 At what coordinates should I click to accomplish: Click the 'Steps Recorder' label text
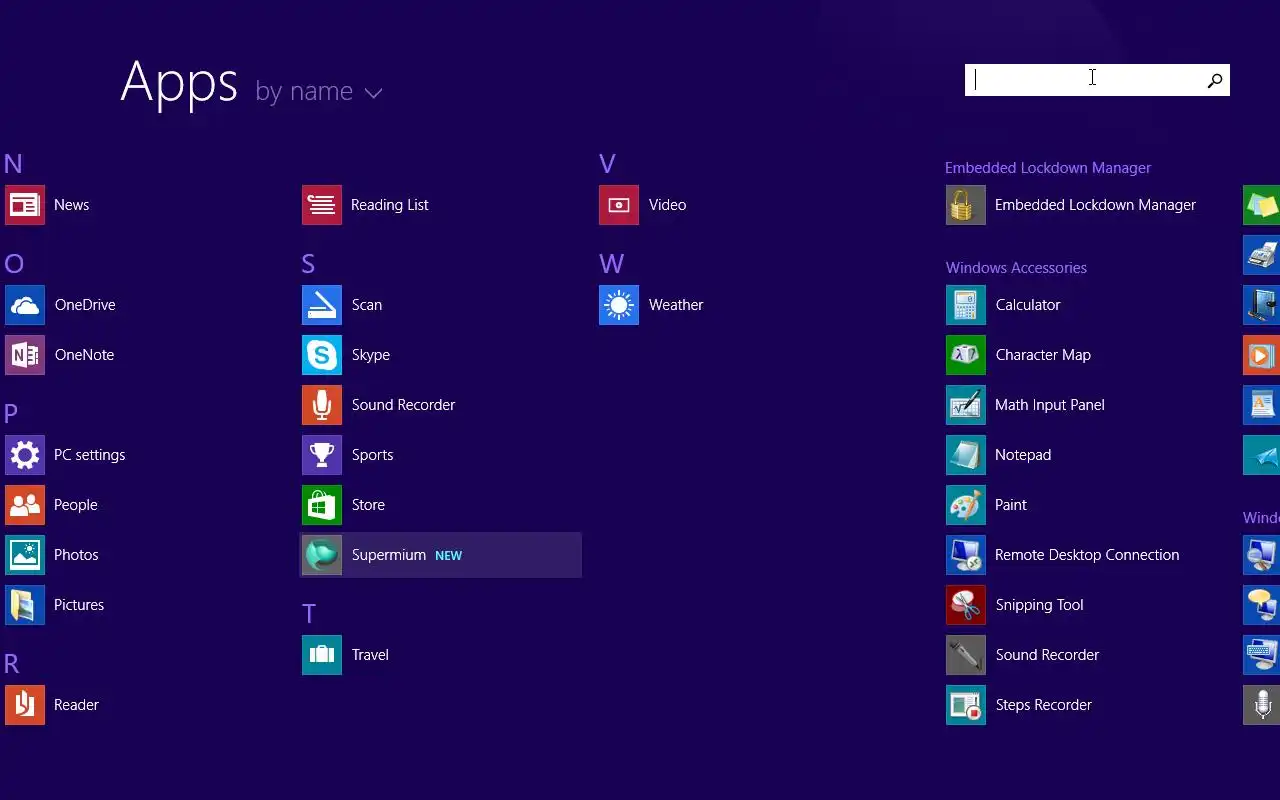[1043, 705]
